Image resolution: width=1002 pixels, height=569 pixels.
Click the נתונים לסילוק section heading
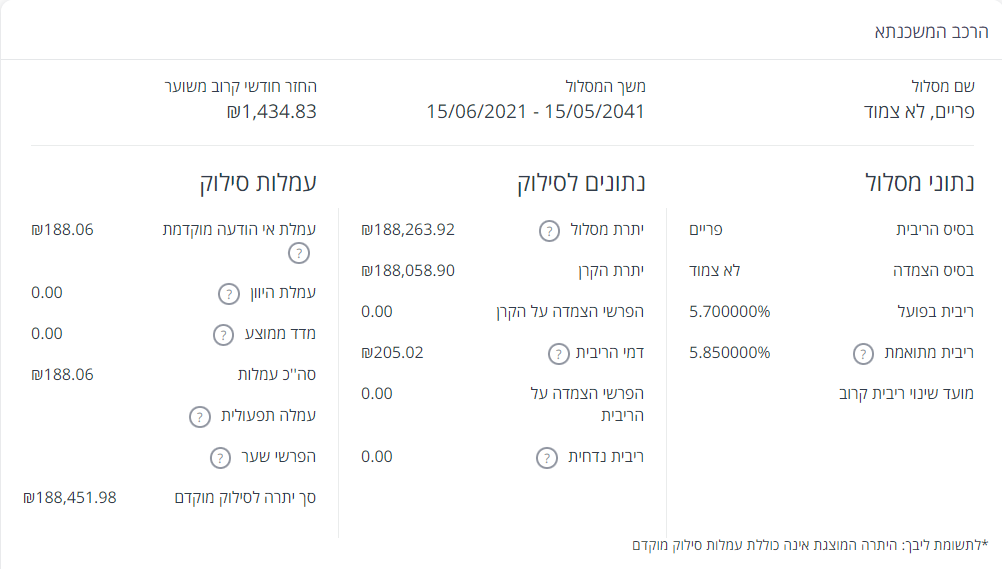581,183
